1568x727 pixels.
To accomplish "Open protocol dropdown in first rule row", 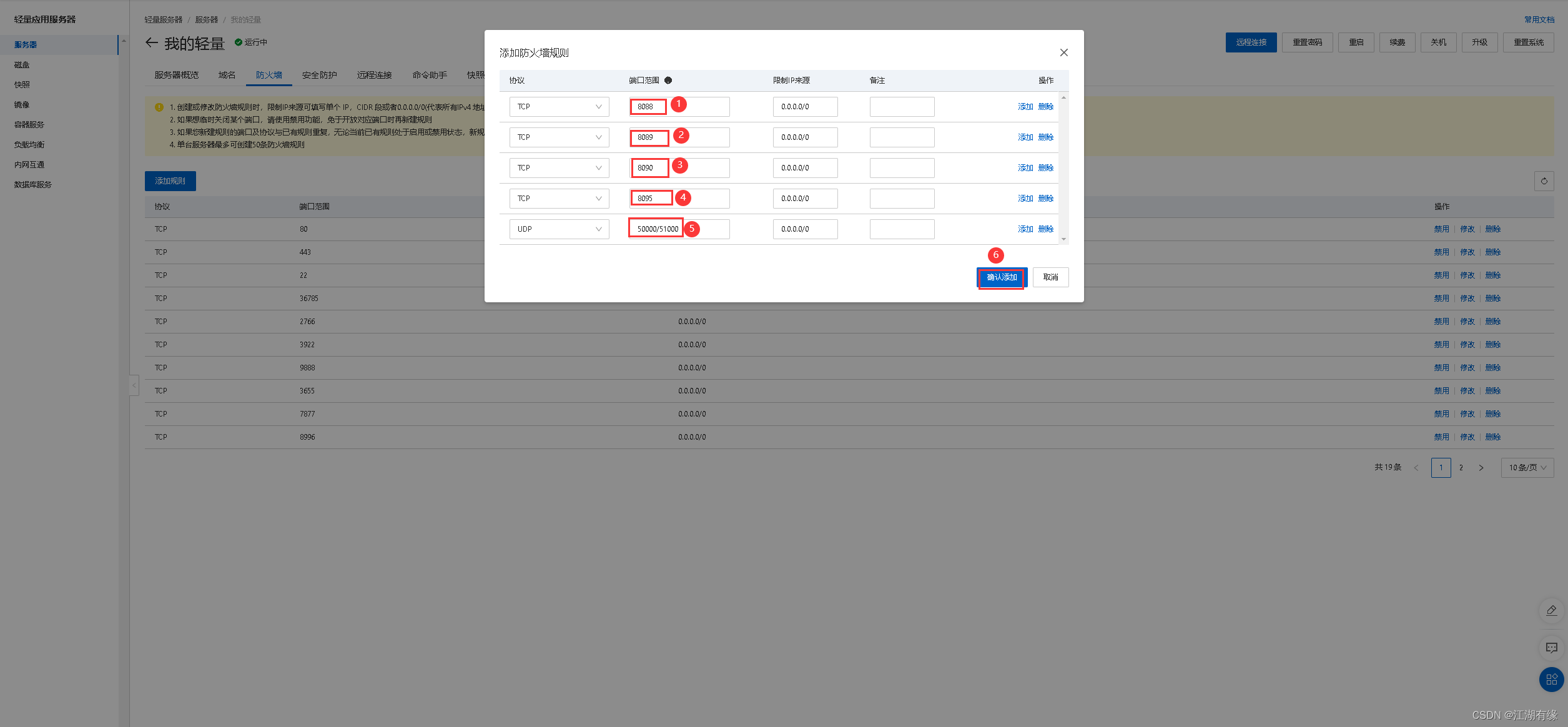I will 559,107.
